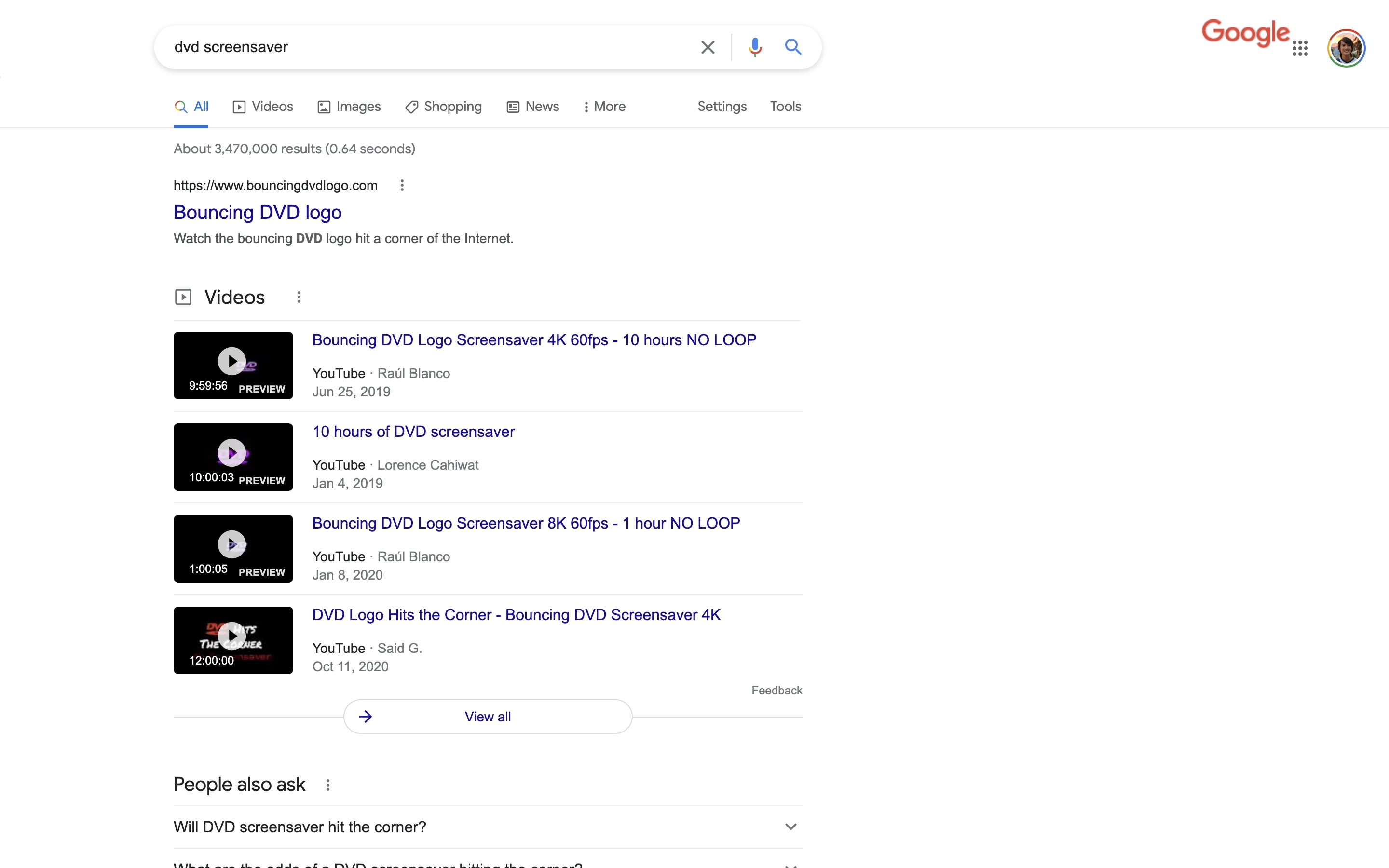Open People also ask three-dot menu
1389x868 pixels.
tap(328, 785)
